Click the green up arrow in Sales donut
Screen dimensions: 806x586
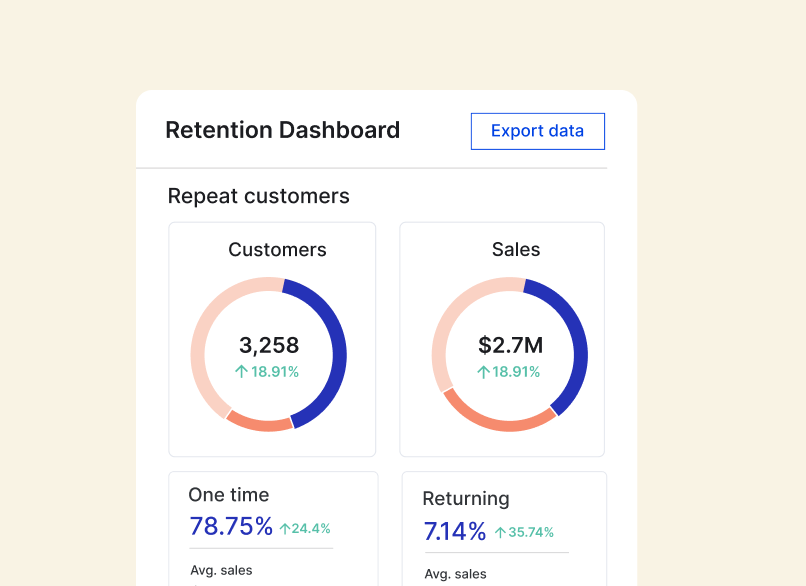point(483,372)
